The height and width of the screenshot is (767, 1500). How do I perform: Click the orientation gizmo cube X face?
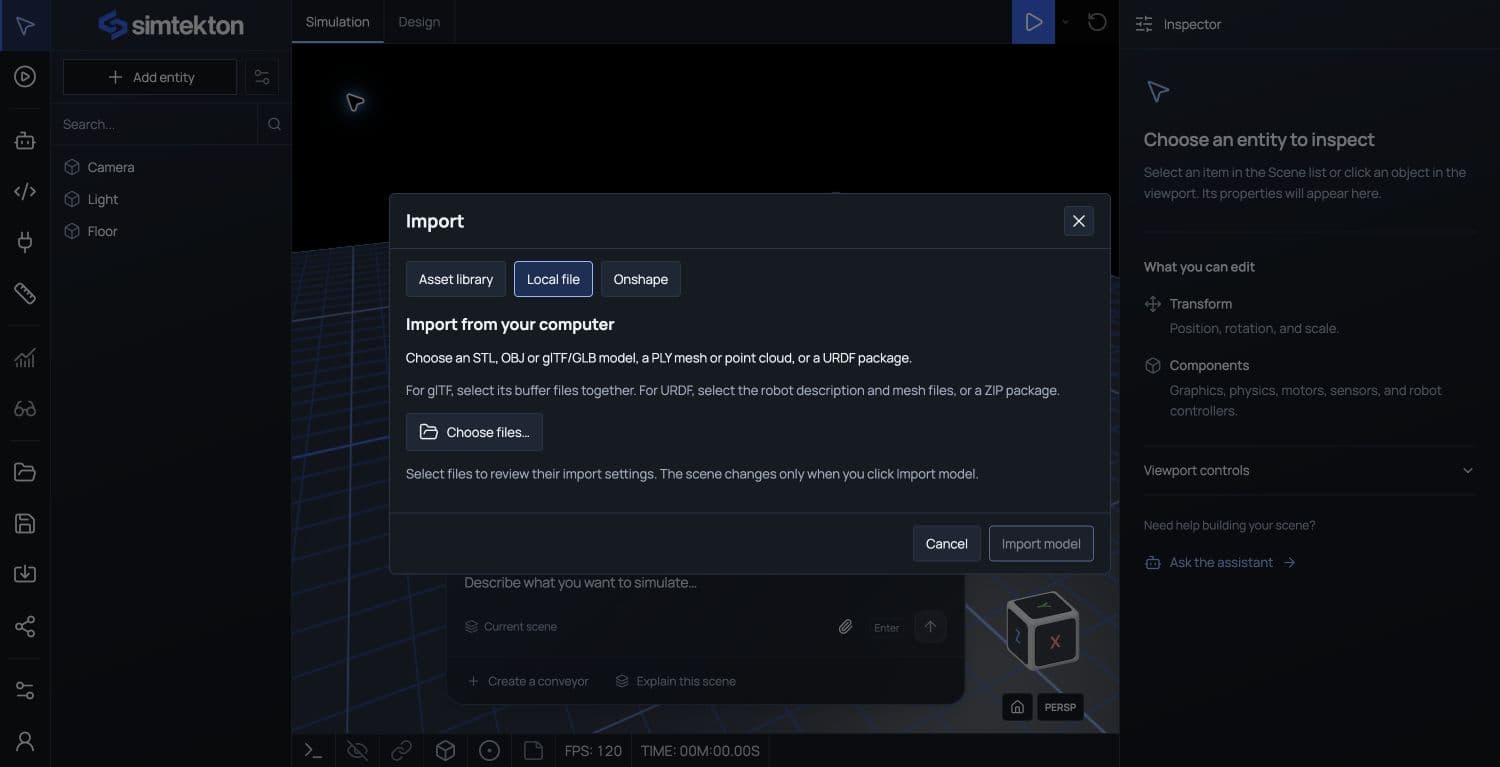click(x=1055, y=643)
